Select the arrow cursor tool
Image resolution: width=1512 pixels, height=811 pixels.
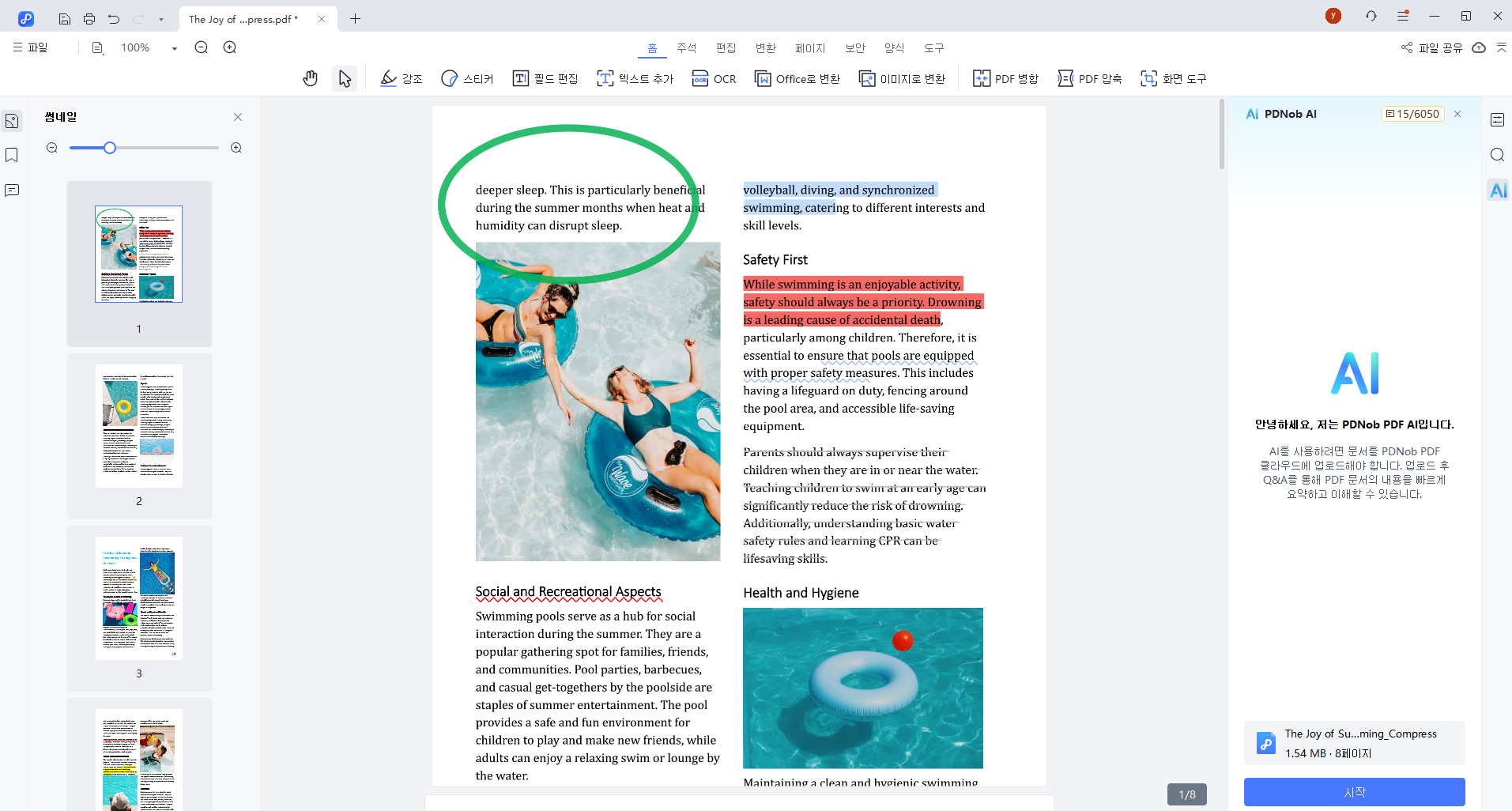[345, 78]
